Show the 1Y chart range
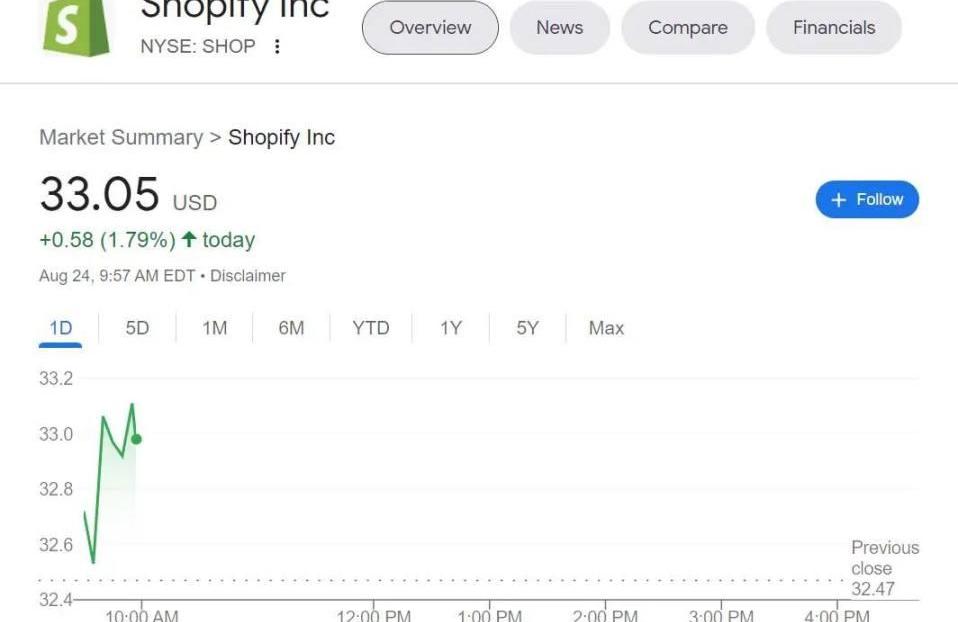The image size is (958, 622). pyautogui.click(x=451, y=328)
